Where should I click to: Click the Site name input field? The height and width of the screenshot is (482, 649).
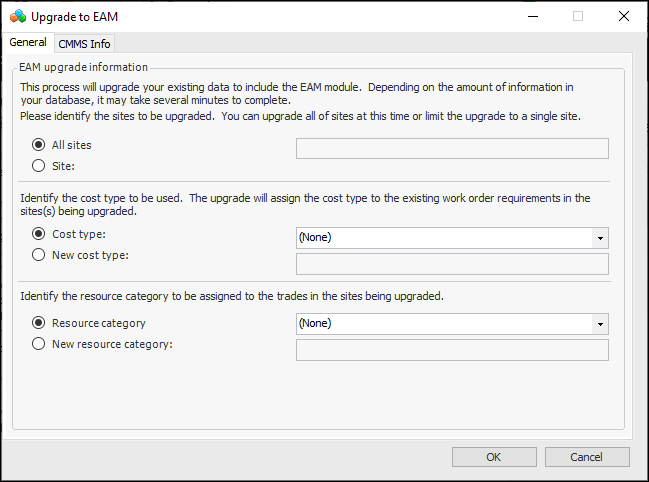coord(452,149)
